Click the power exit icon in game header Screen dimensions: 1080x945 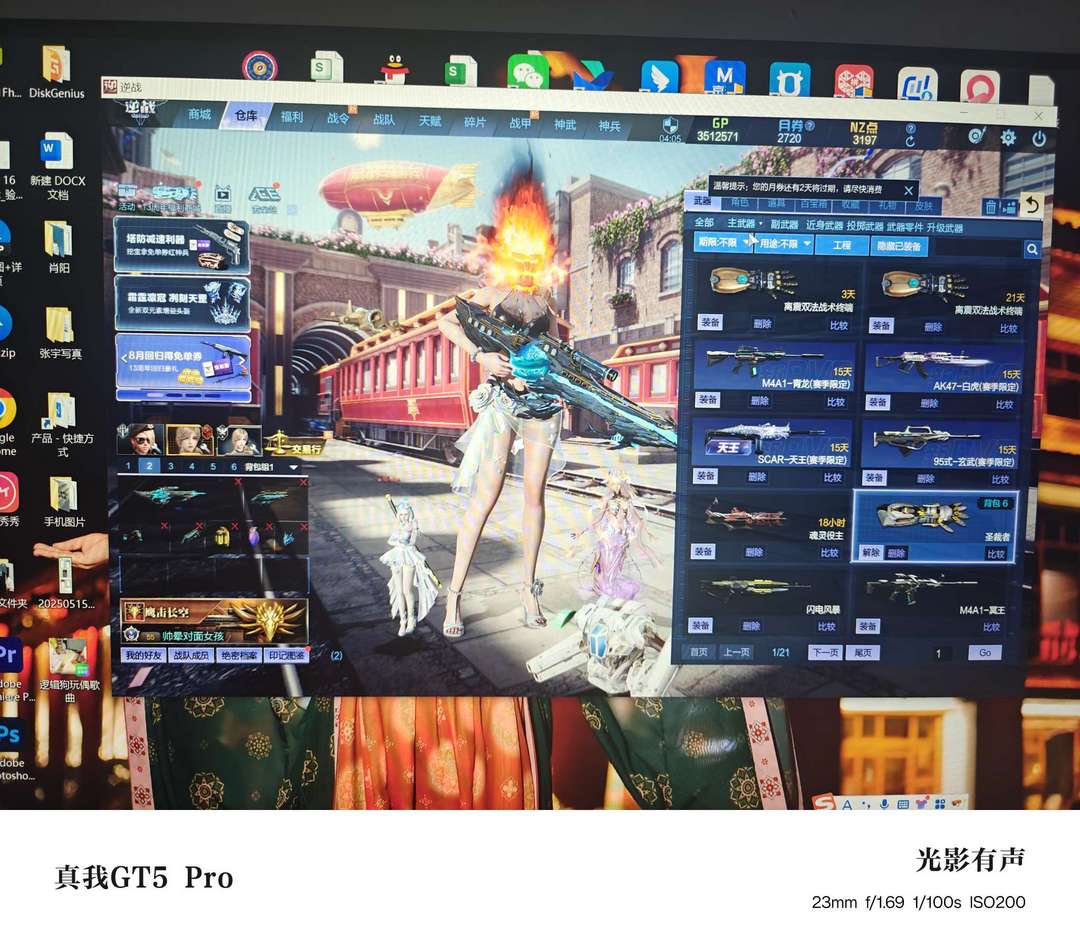coord(1039,139)
